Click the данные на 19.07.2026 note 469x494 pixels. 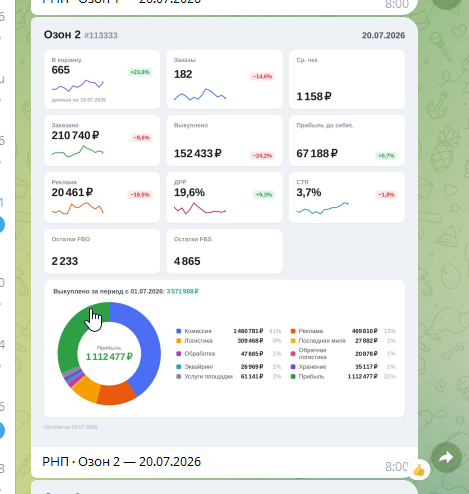79,100
